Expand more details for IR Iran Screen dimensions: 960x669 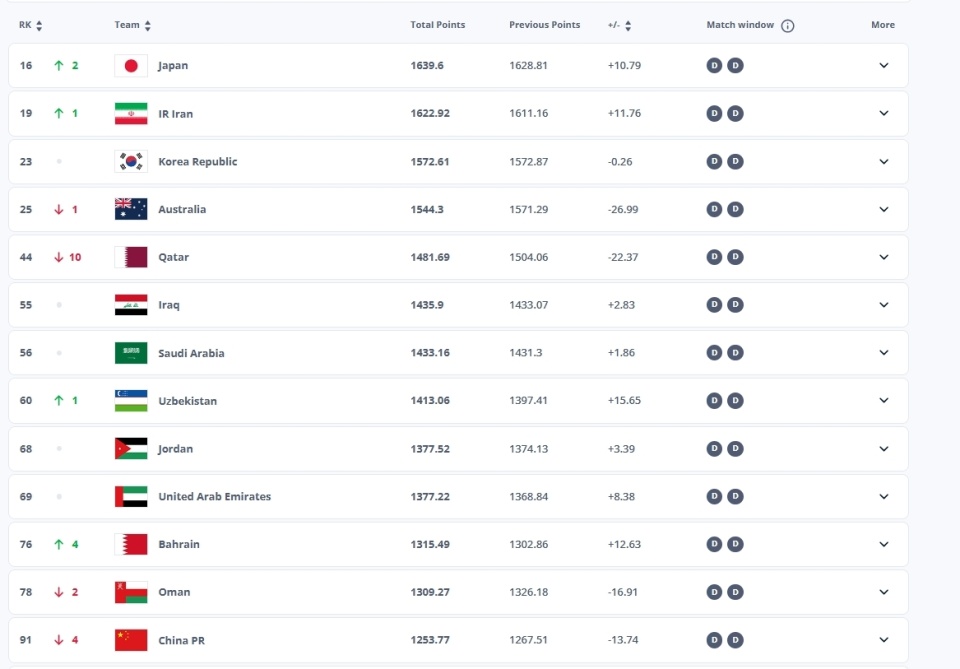point(883,113)
